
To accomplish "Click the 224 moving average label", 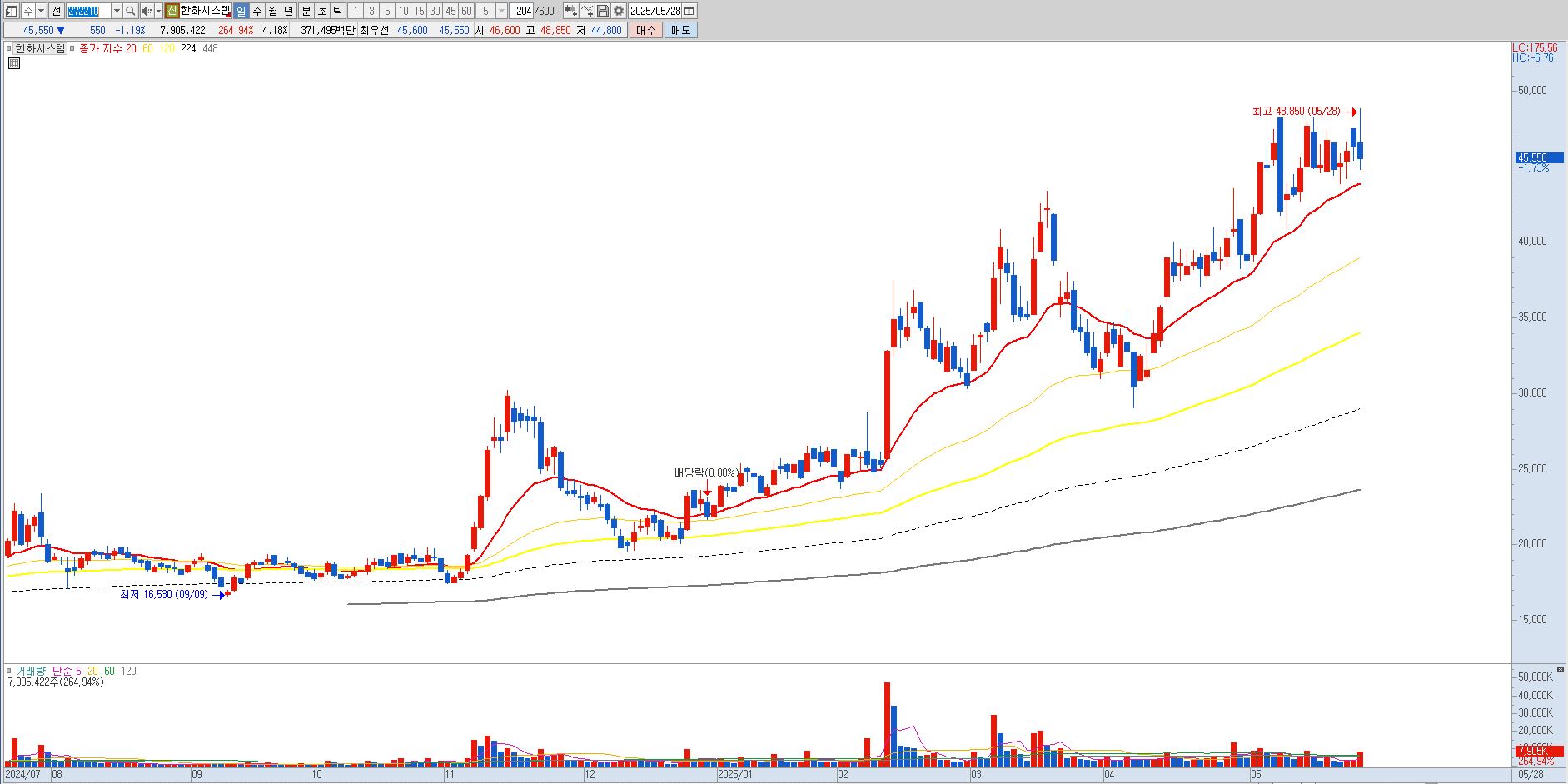I will click(188, 49).
